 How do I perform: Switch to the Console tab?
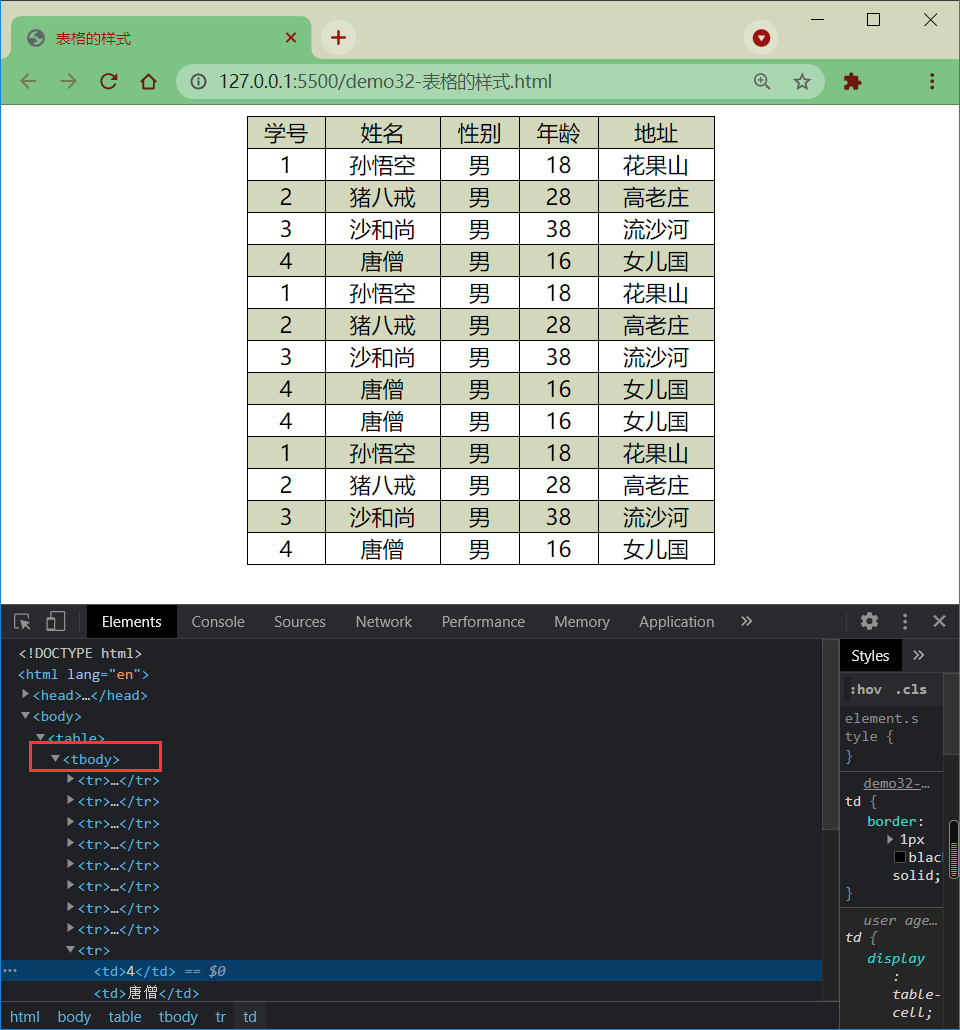217,621
